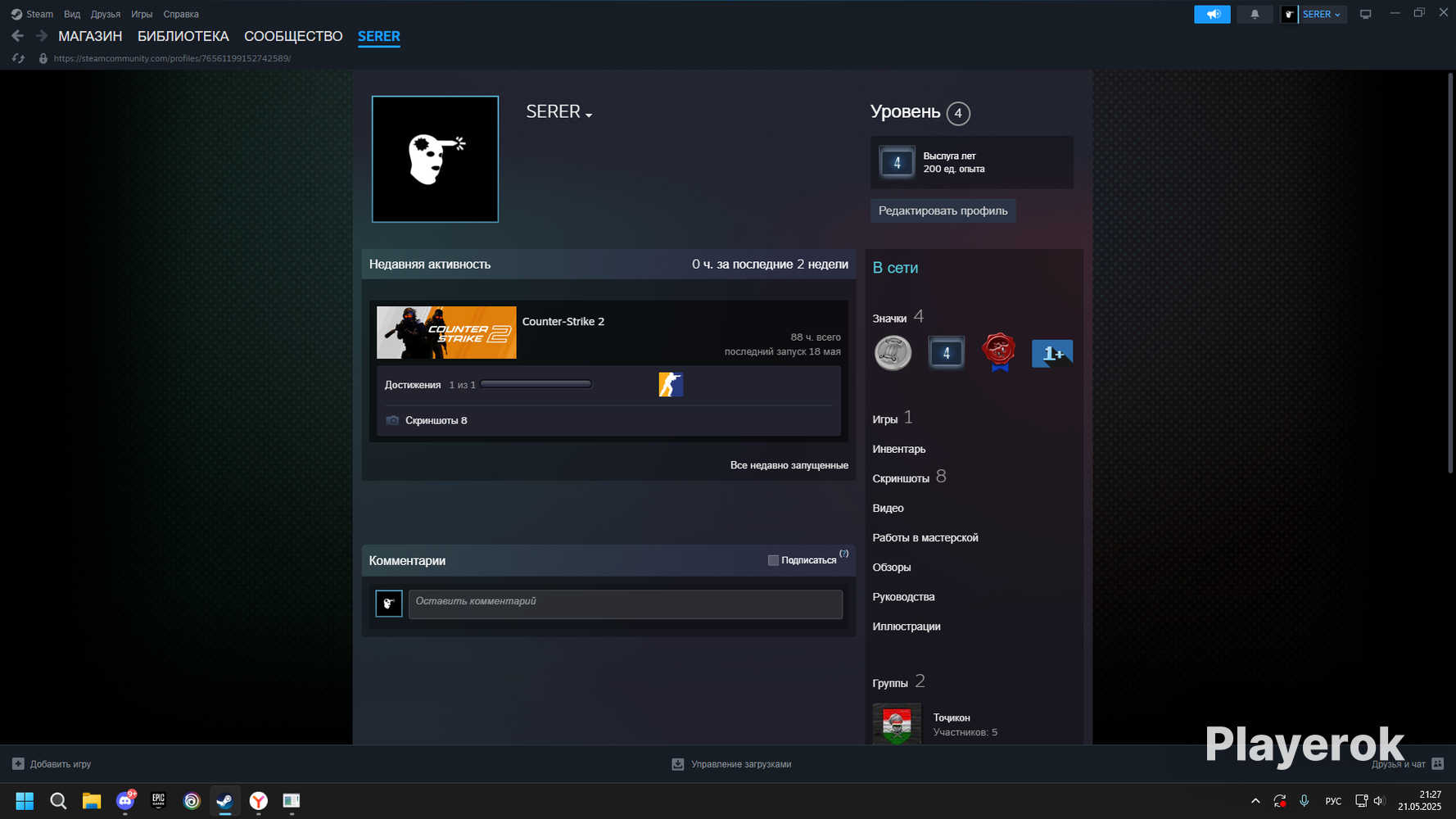Open the bell notifications
Screen dimensions: 1456x819
1255,14
